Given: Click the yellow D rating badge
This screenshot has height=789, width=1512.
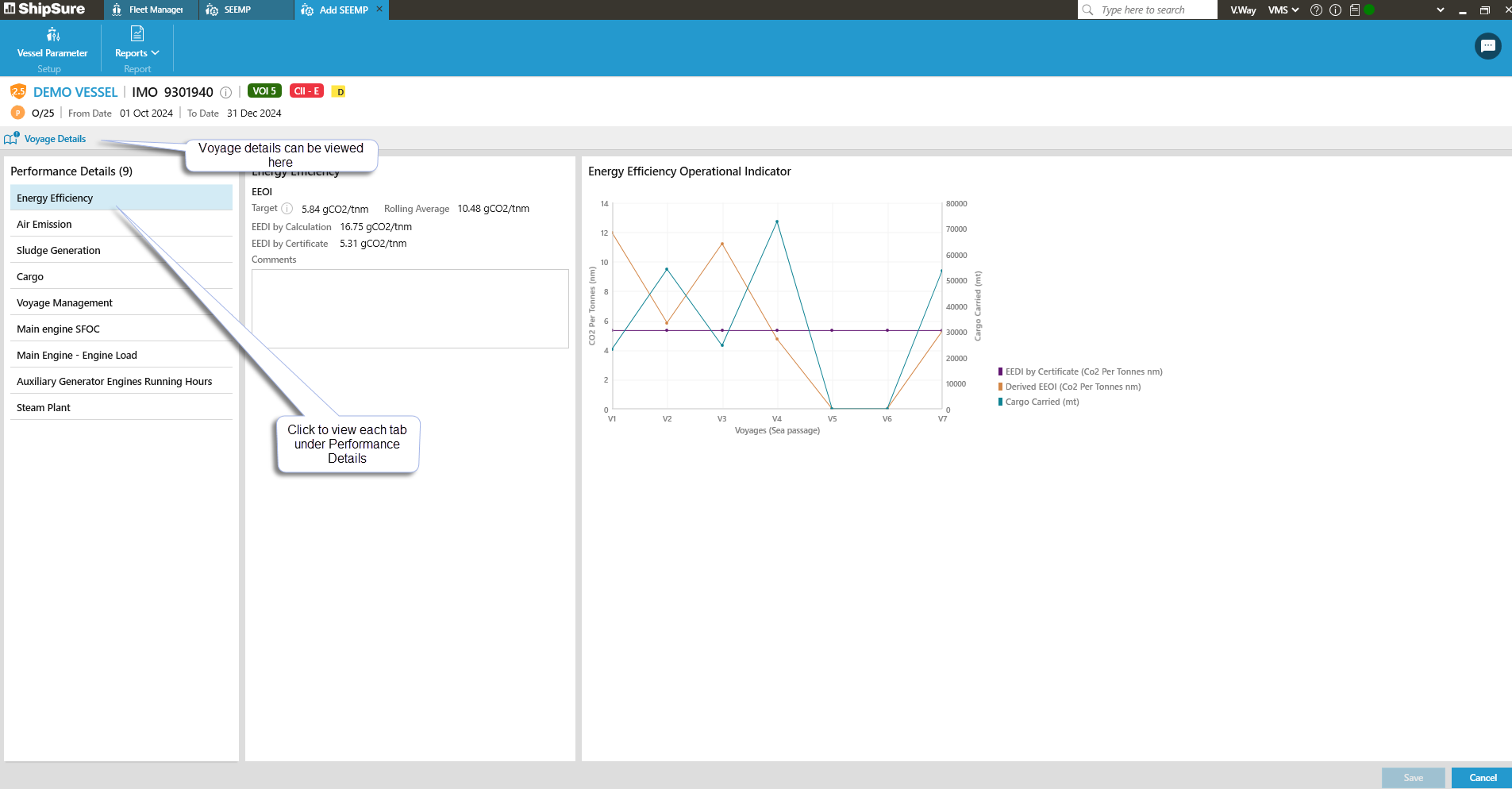Looking at the screenshot, I should (x=339, y=91).
